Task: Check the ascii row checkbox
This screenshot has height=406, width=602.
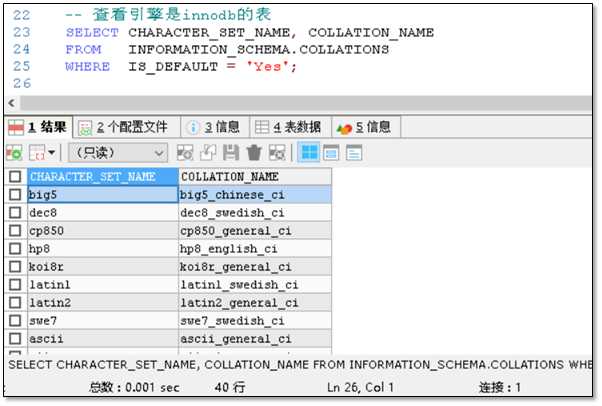Action: pyautogui.click(x=15, y=339)
